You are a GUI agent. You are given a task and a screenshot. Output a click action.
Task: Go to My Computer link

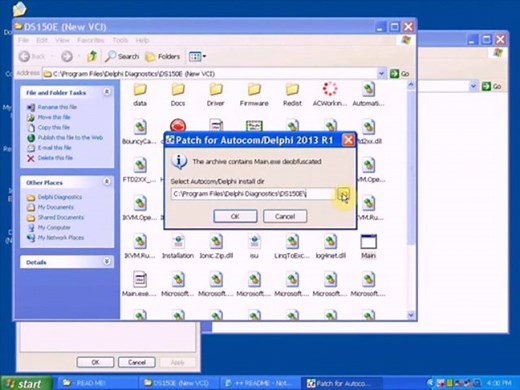click(x=54, y=227)
